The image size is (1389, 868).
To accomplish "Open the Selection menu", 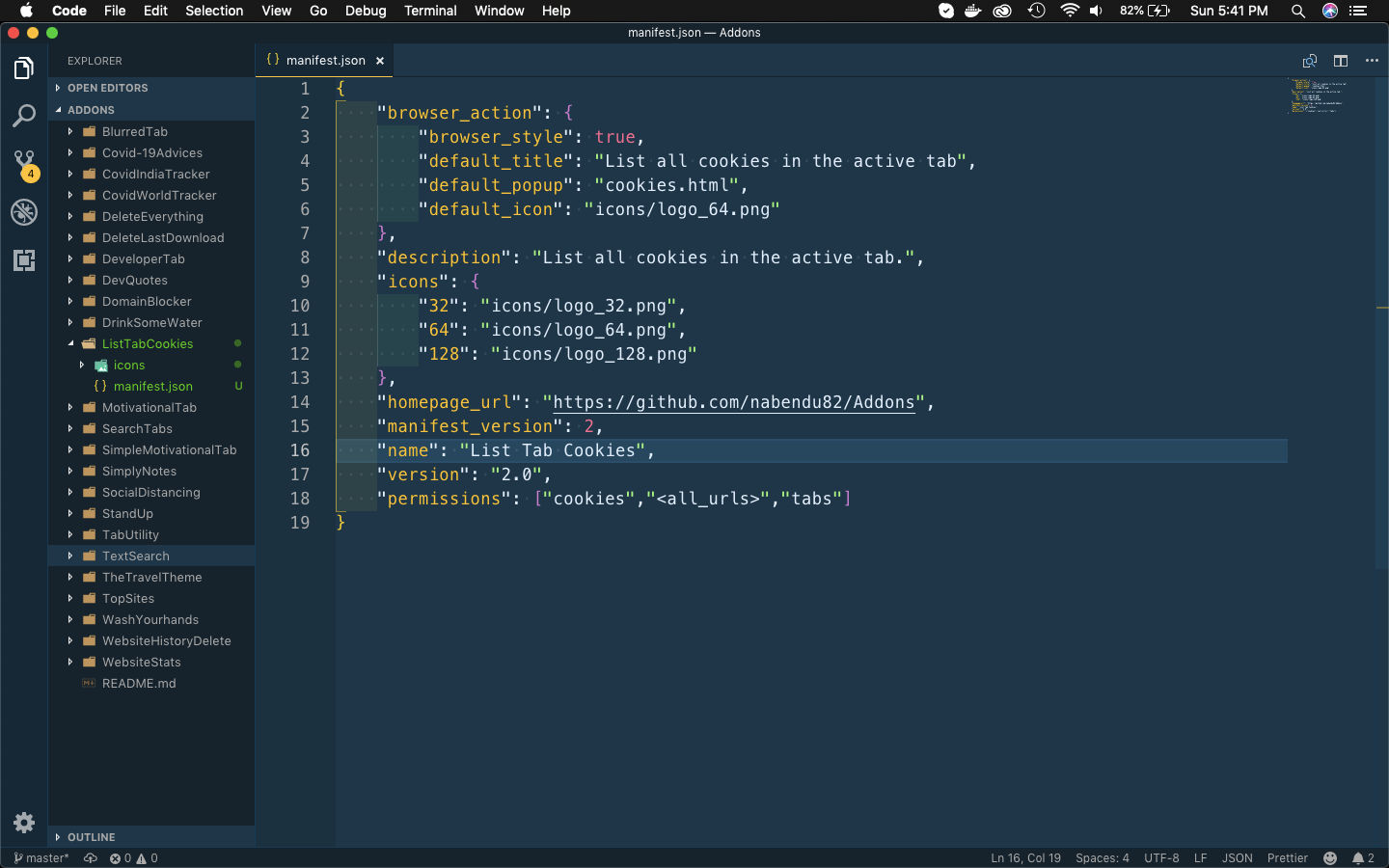I will point(214,11).
